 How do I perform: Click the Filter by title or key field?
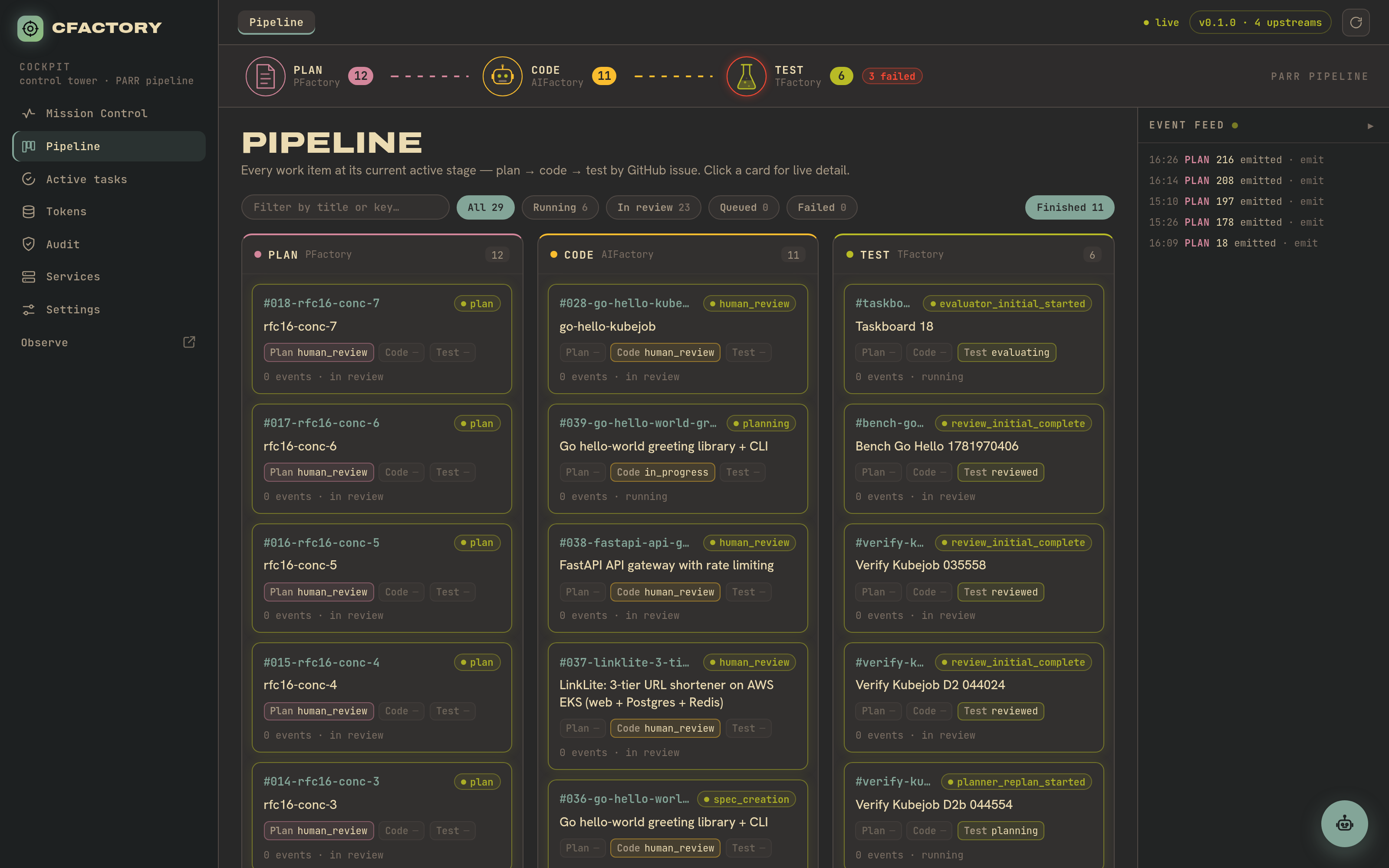345,207
